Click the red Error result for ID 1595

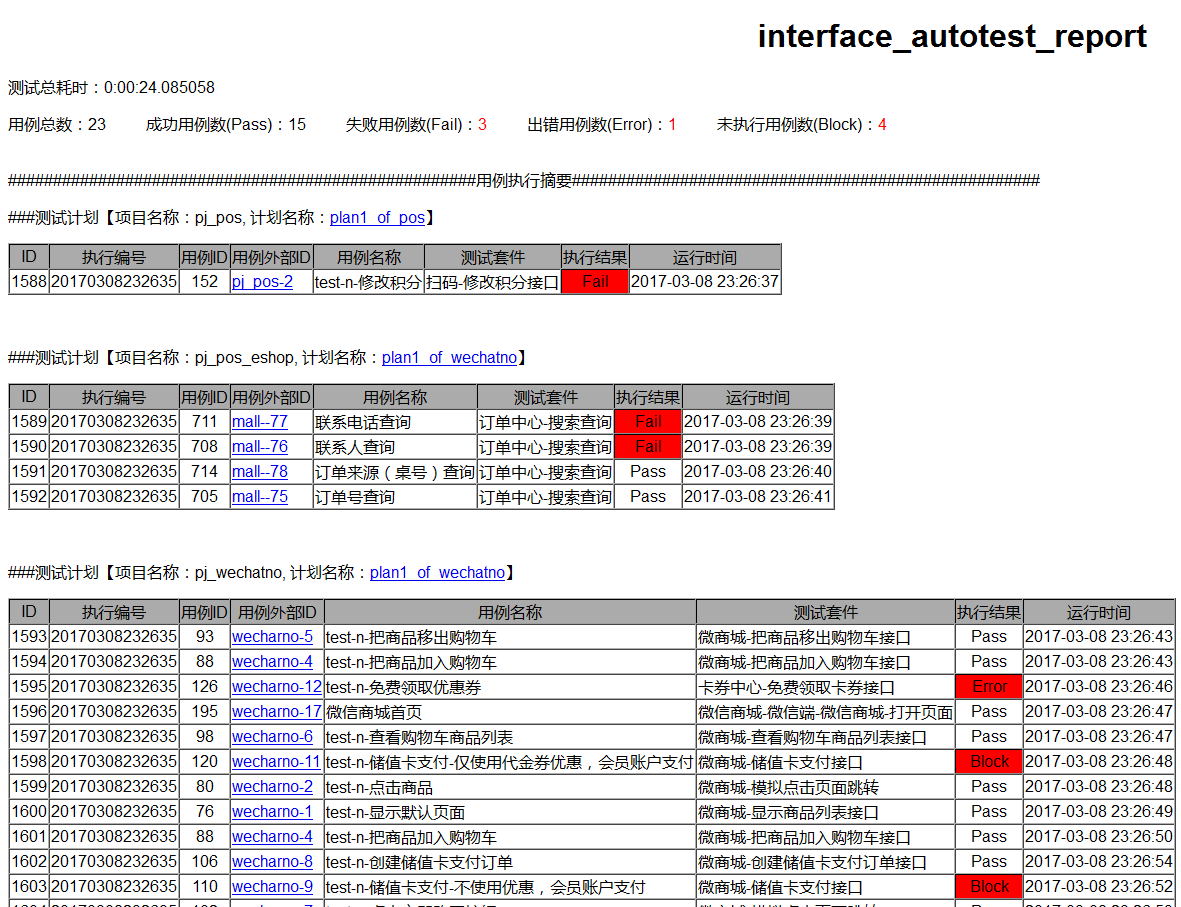(x=989, y=687)
